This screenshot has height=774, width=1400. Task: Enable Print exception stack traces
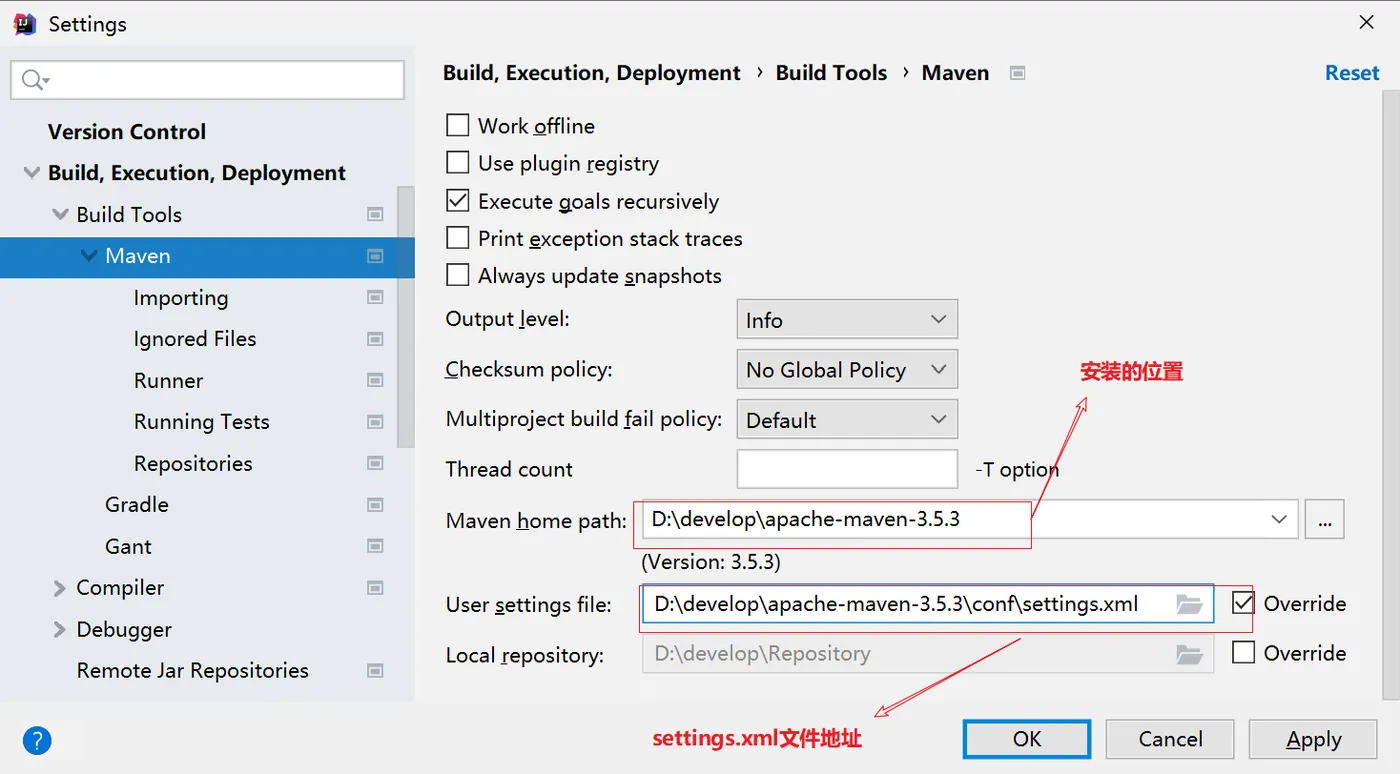[x=457, y=237]
